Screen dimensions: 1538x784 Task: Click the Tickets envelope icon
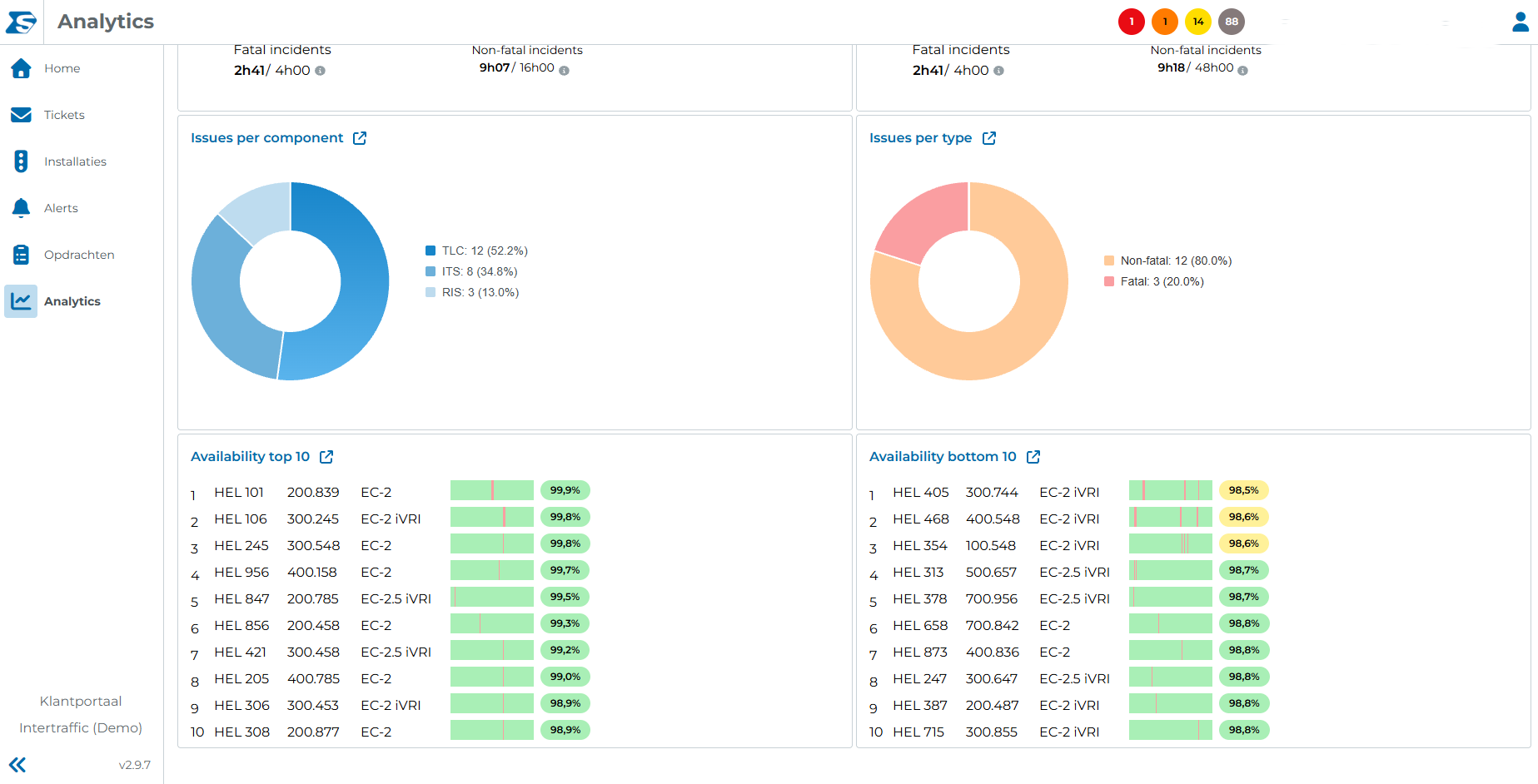22,115
